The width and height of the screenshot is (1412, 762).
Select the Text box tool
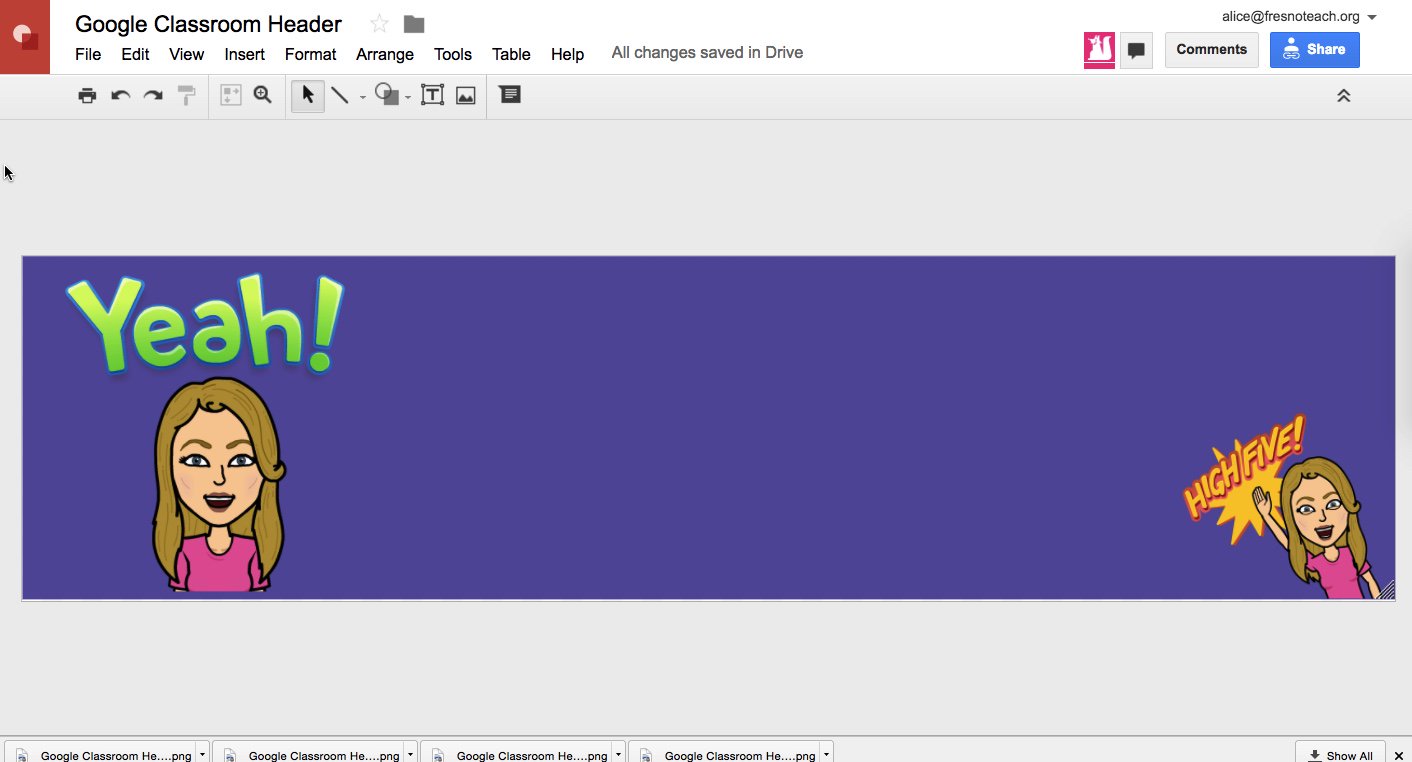432,96
